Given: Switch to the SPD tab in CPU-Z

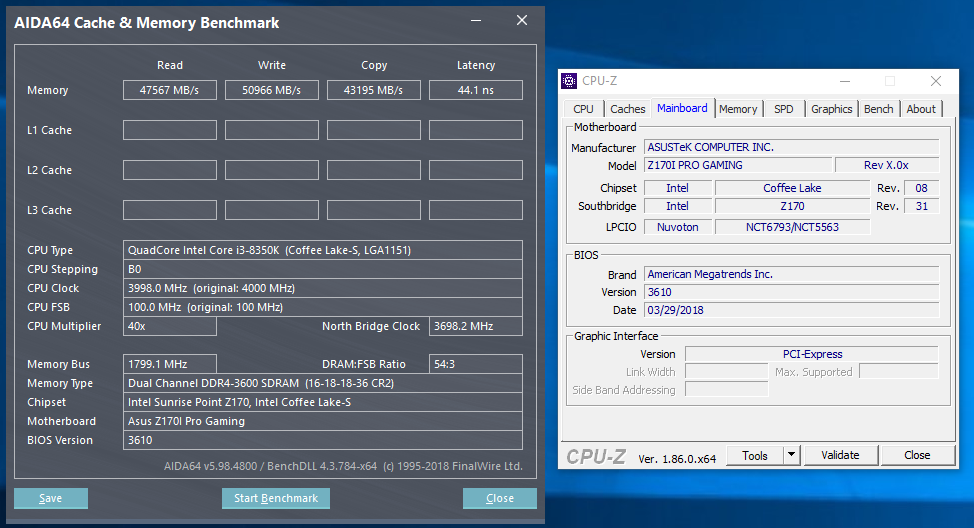Looking at the screenshot, I should (x=784, y=109).
